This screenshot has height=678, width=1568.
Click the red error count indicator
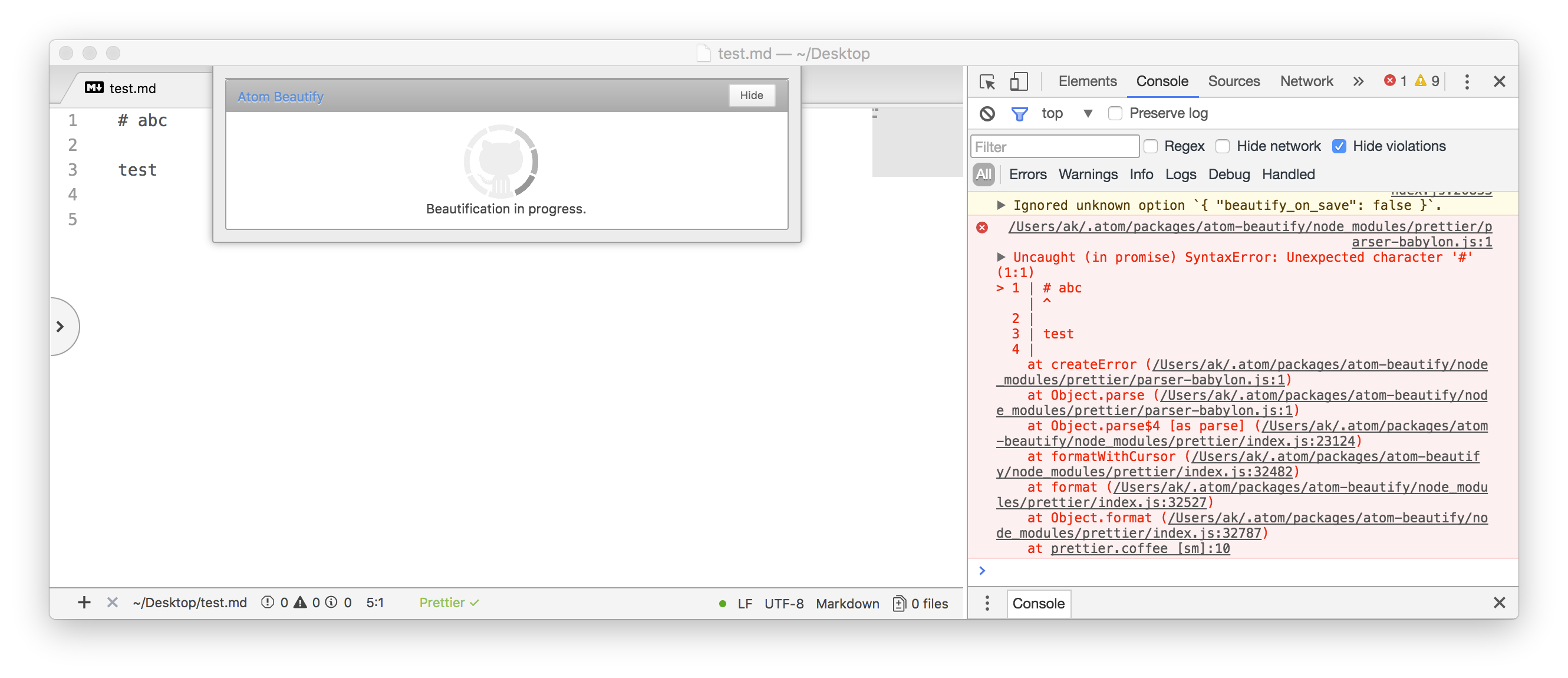tap(1396, 81)
